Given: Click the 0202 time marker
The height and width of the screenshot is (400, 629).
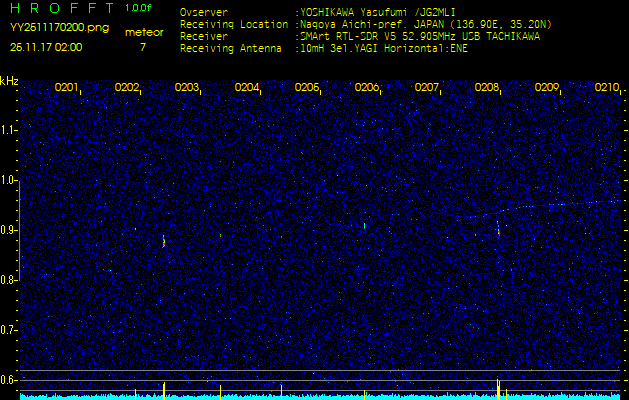Looking at the screenshot, I should click(126, 87).
